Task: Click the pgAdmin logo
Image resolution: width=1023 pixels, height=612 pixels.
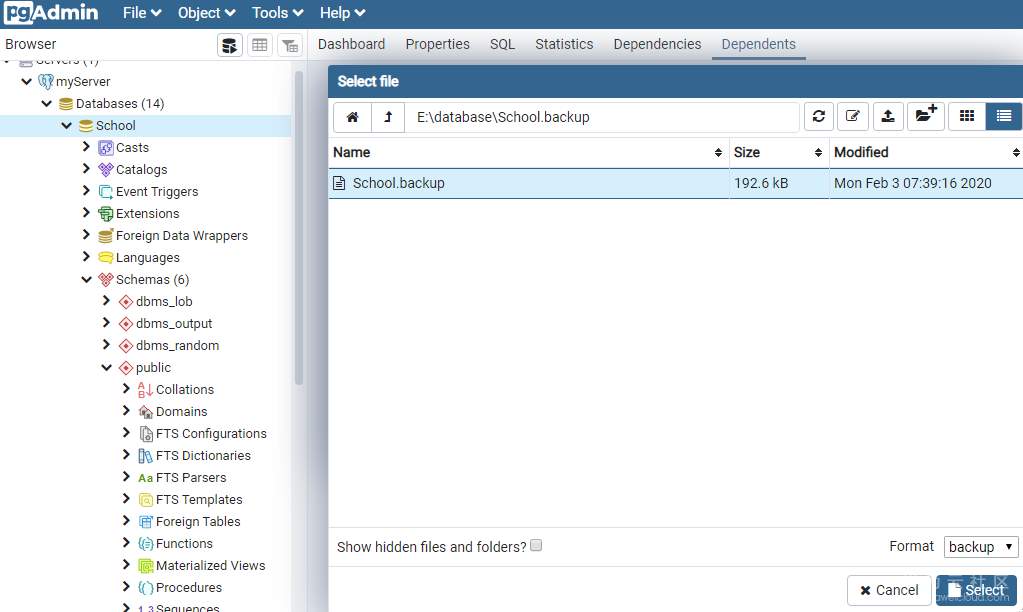Action: pos(51,12)
